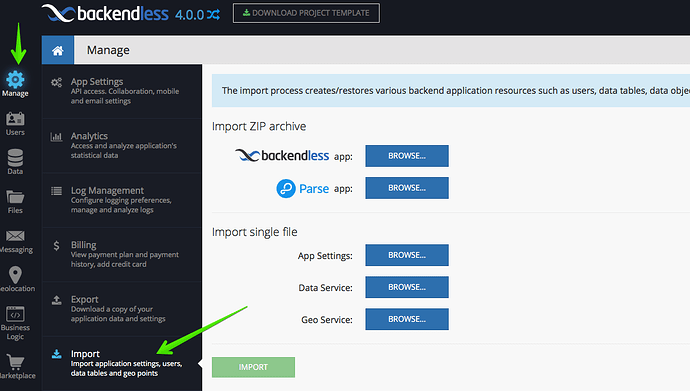Screen dimensions: 690x391
Task: Open the Data database icon
Action: 15,157
